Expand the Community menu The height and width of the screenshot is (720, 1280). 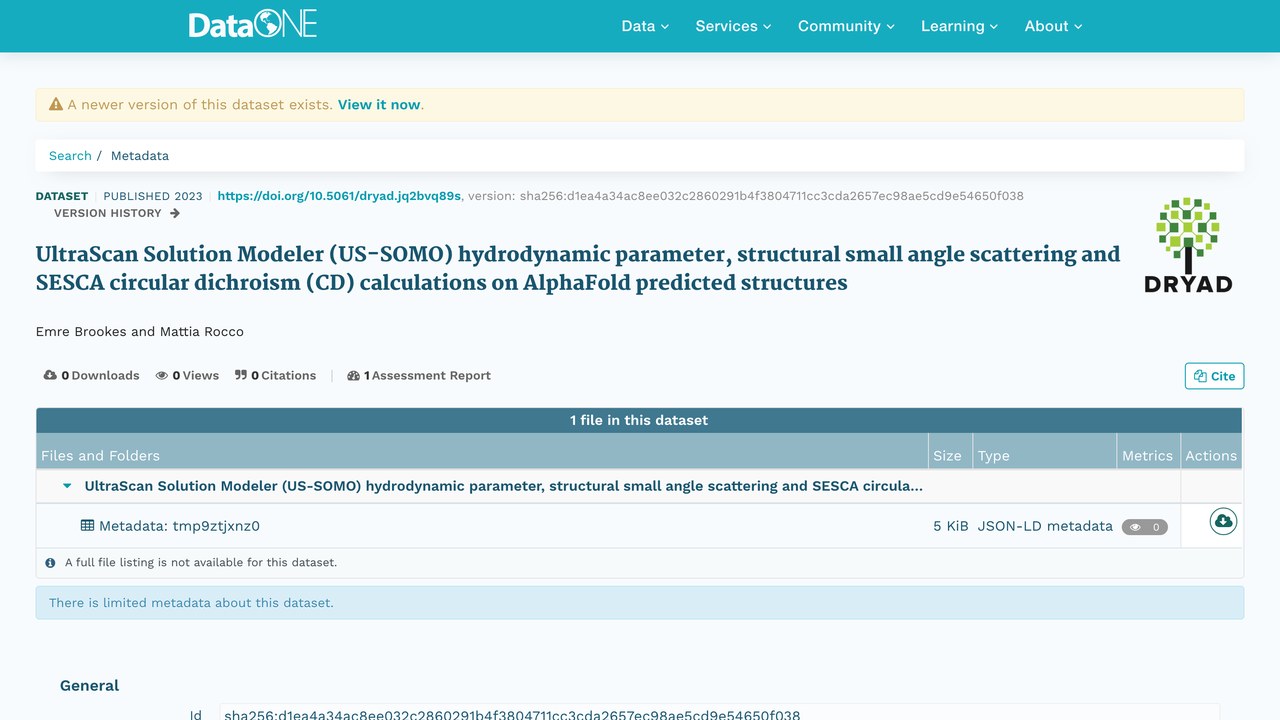click(x=846, y=26)
